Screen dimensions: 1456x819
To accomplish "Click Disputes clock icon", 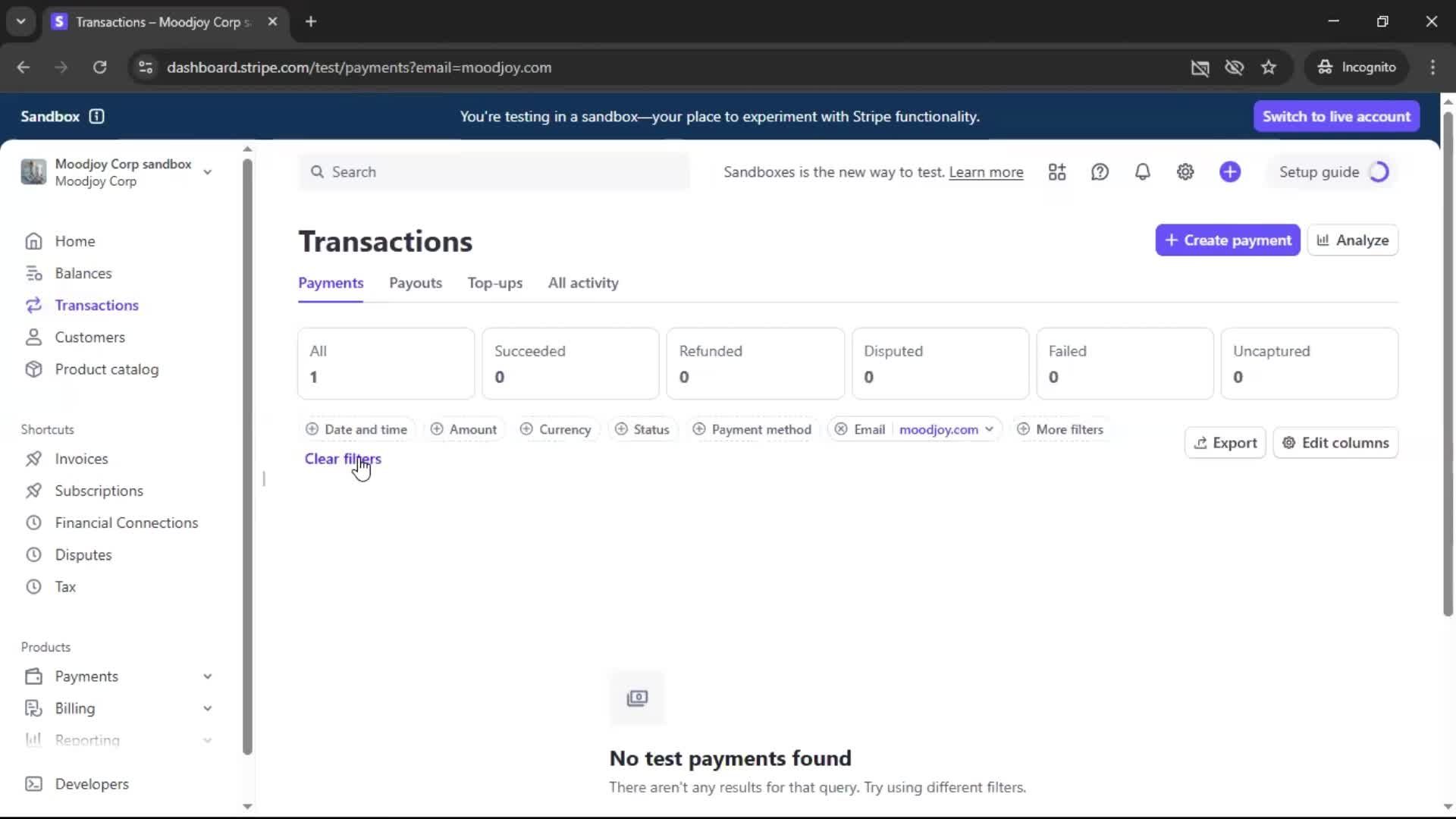I will (33, 554).
